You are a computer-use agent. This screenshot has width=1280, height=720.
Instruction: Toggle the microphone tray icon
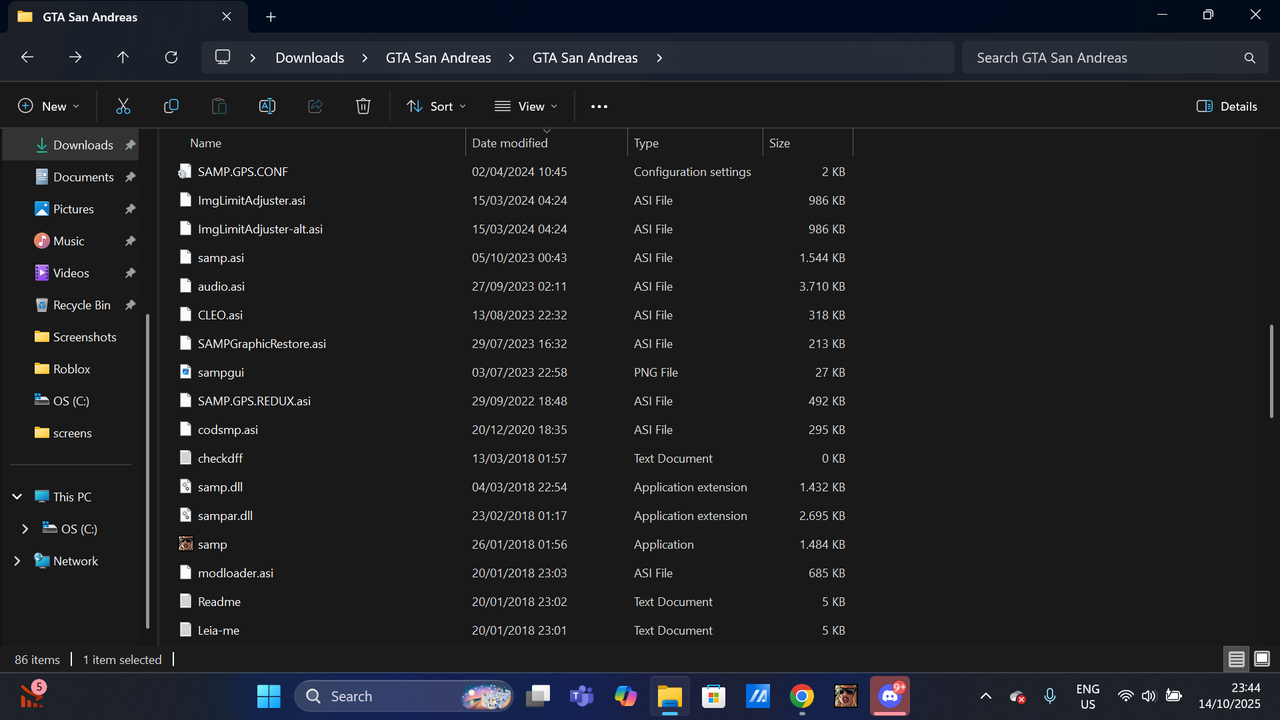coord(1050,696)
